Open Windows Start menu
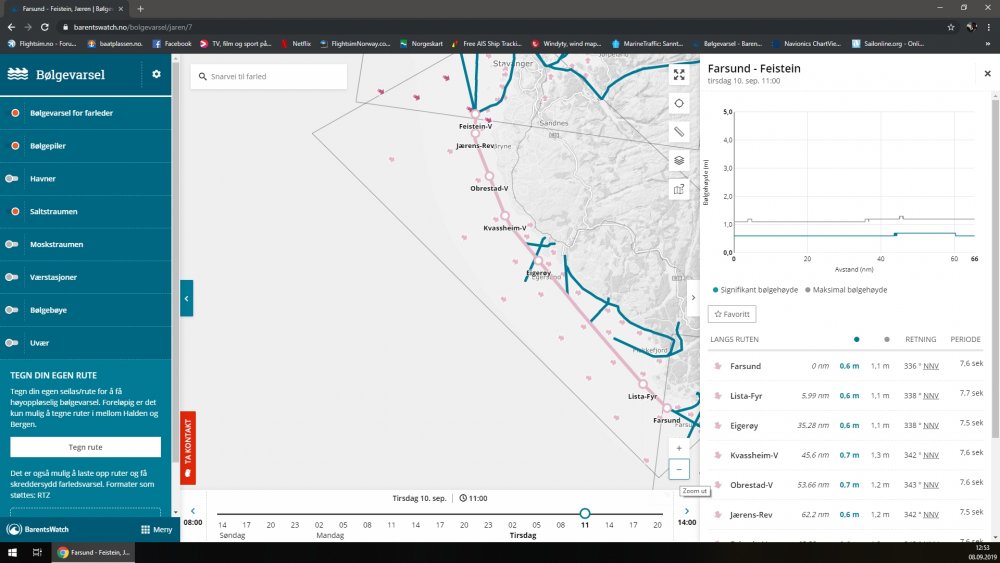Viewport: 1000px width, 563px height. coord(12,552)
